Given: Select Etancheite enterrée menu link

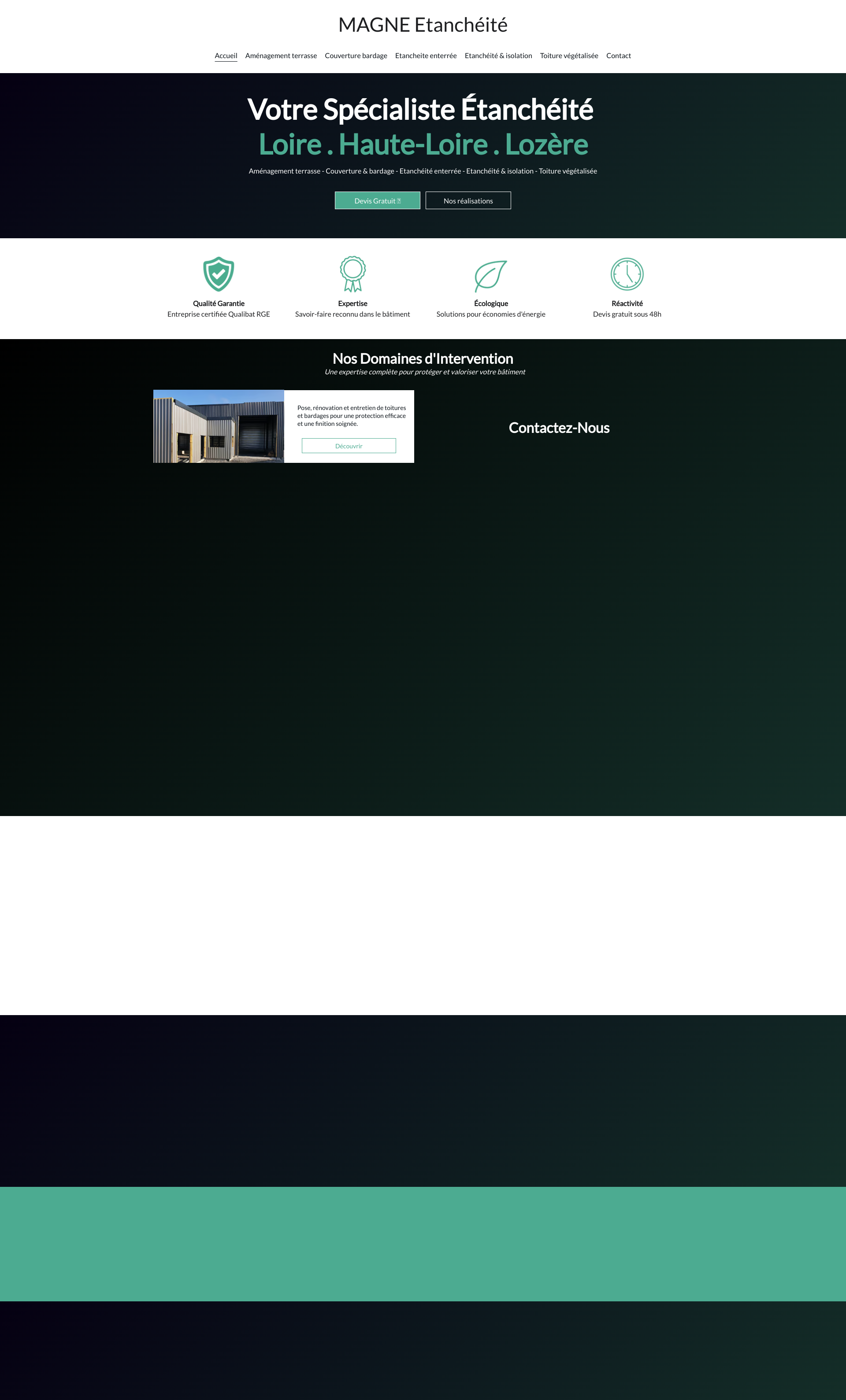Looking at the screenshot, I should click(x=426, y=55).
